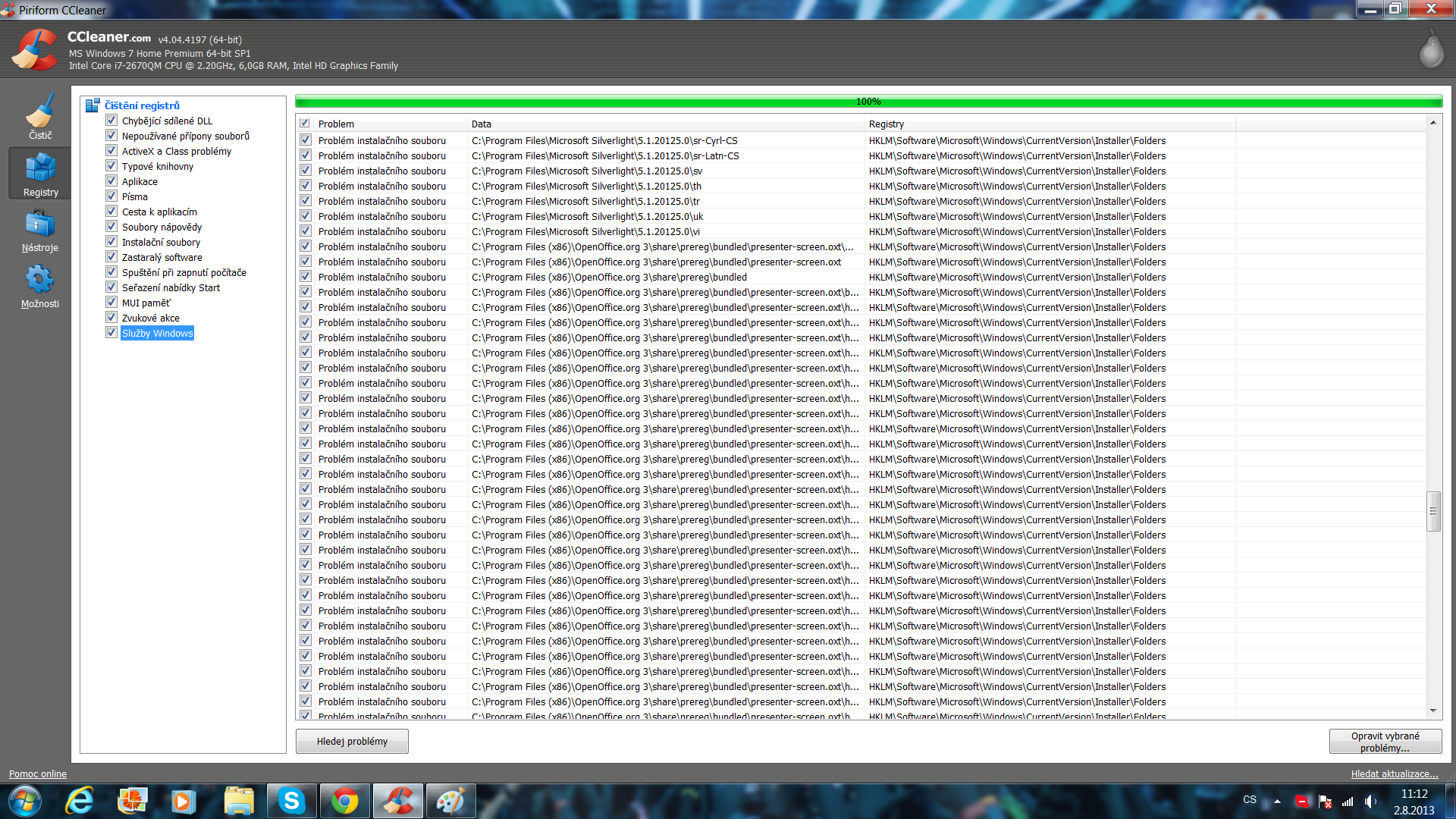
Task: Toggle Nepoužívané přípony souborů checkbox
Action: [x=111, y=136]
